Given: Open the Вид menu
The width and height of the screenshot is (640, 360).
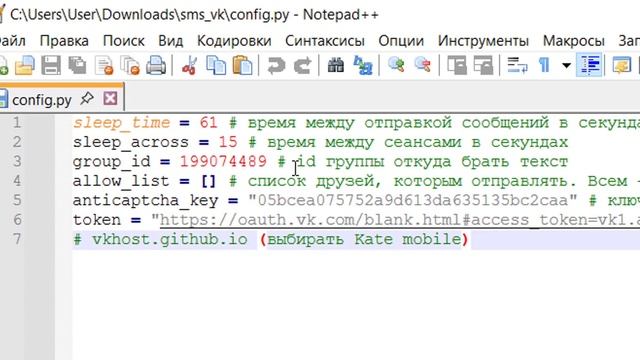Looking at the screenshot, I should tap(171, 41).
